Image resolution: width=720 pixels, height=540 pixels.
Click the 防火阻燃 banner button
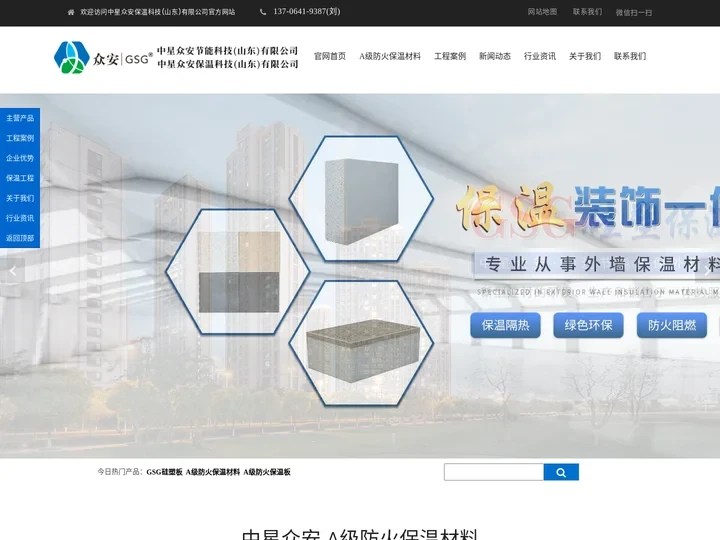click(671, 325)
